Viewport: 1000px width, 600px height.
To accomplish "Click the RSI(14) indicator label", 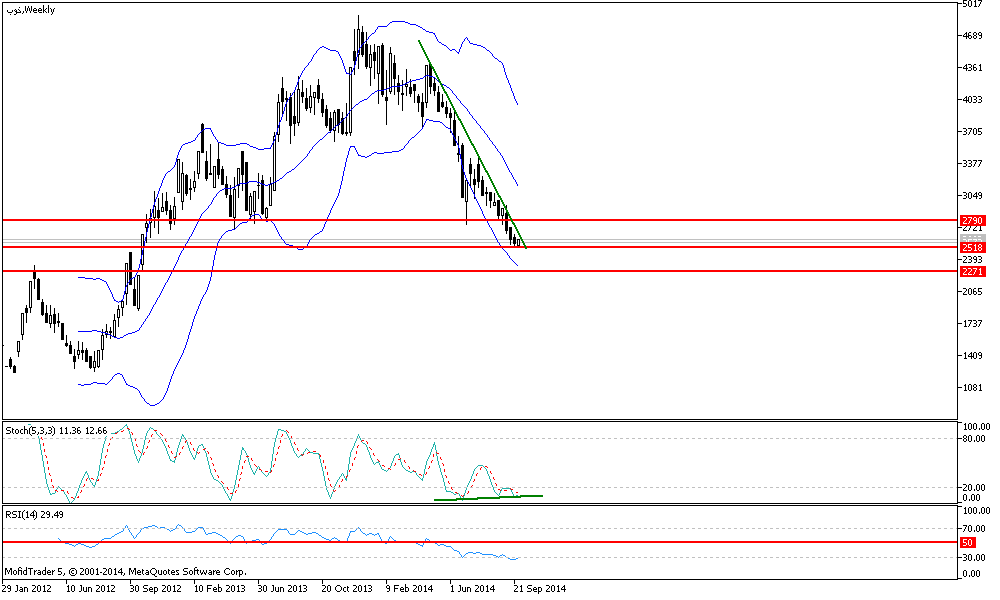I will [22, 517].
